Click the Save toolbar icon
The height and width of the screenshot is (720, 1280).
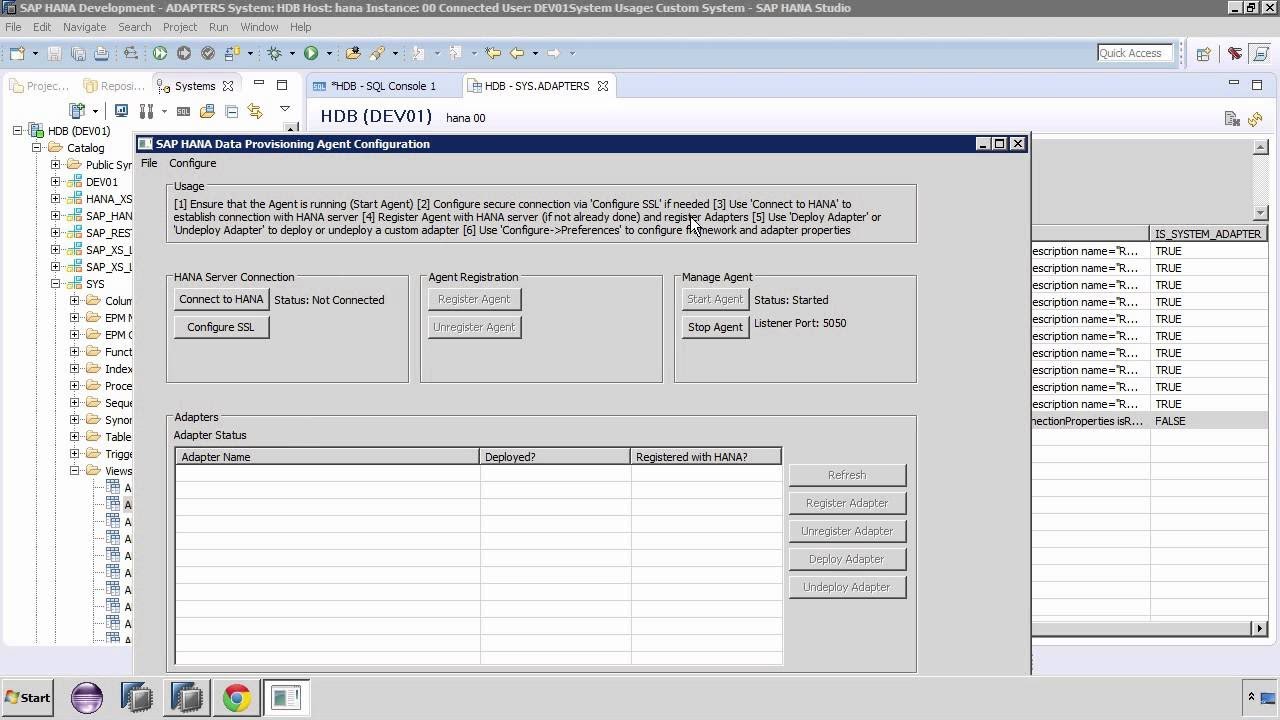pyautogui.click(x=55, y=53)
